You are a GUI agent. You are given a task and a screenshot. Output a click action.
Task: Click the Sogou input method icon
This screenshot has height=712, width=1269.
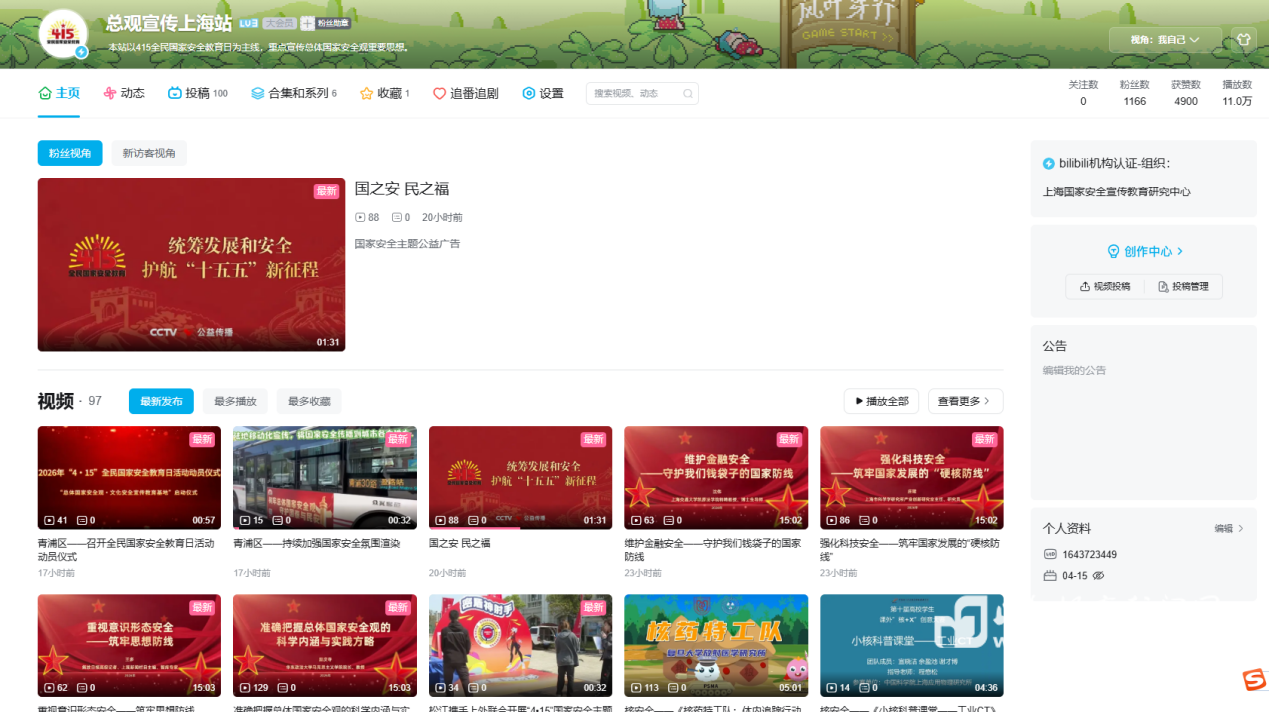coord(1253,680)
